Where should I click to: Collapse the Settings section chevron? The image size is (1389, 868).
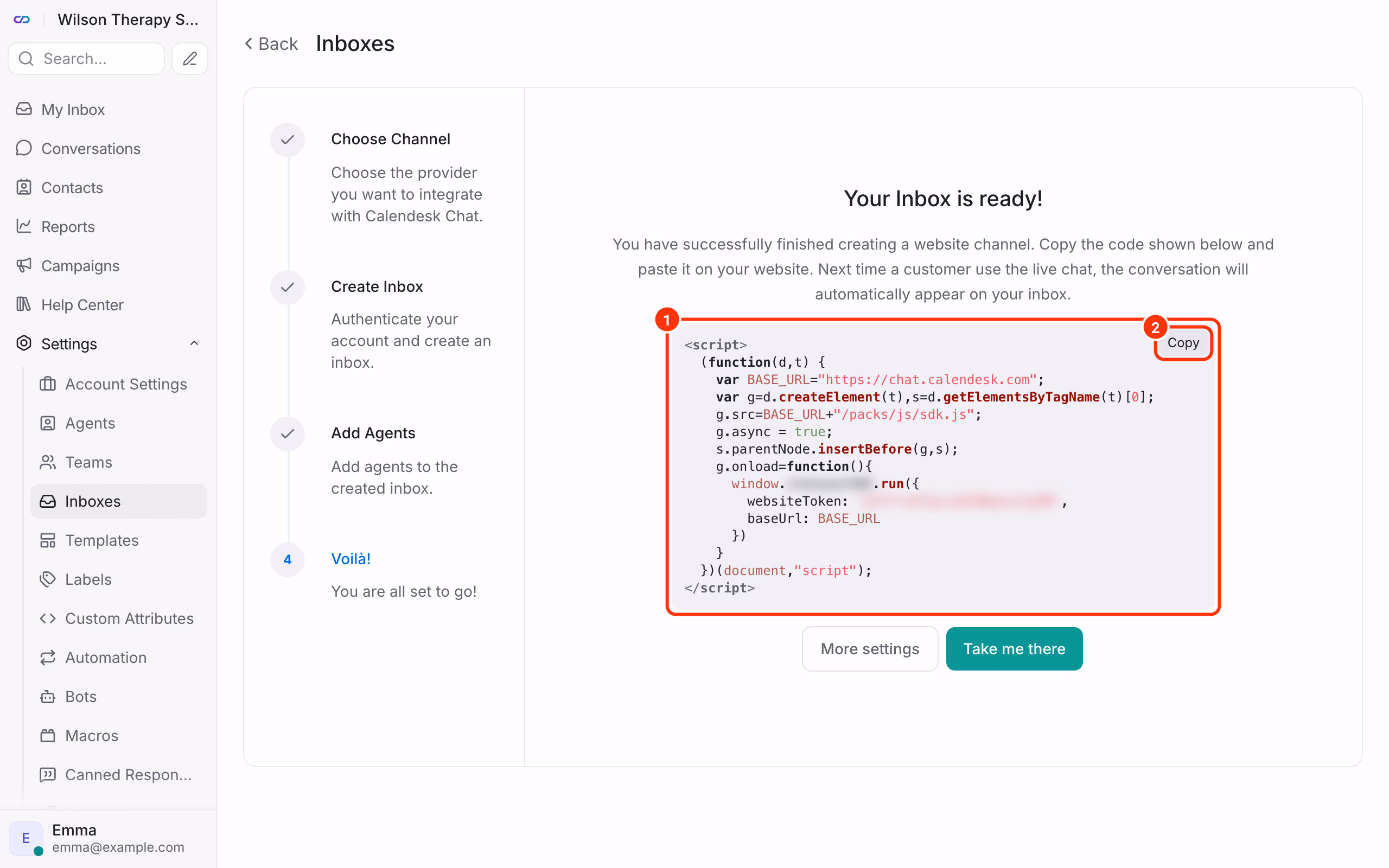tap(194, 343)
